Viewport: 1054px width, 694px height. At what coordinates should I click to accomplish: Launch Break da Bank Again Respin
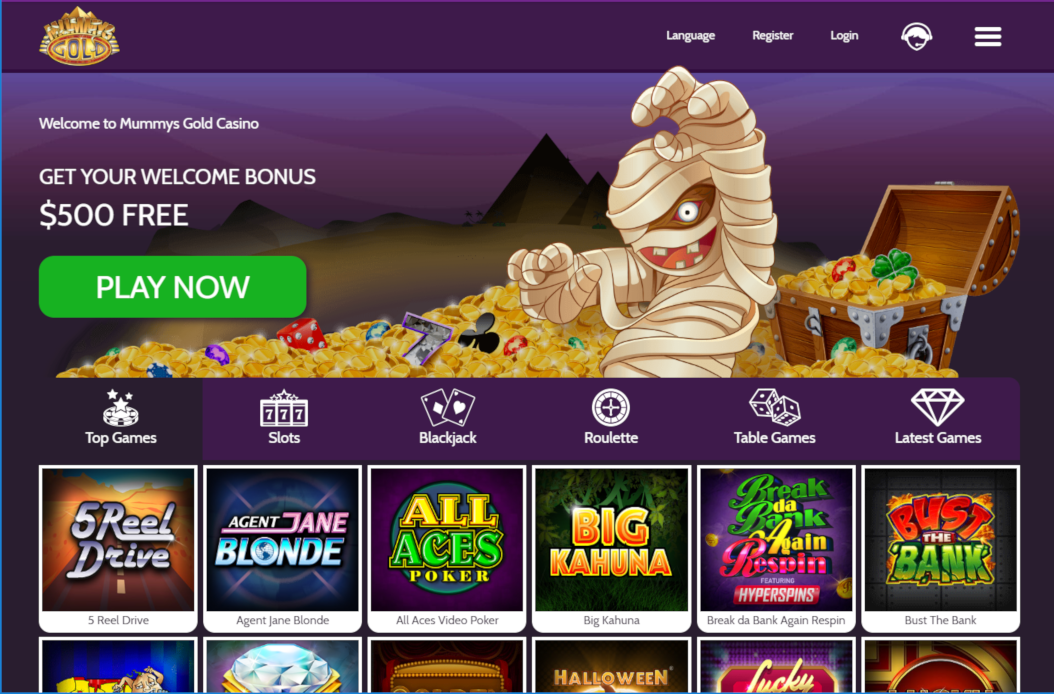776,549
